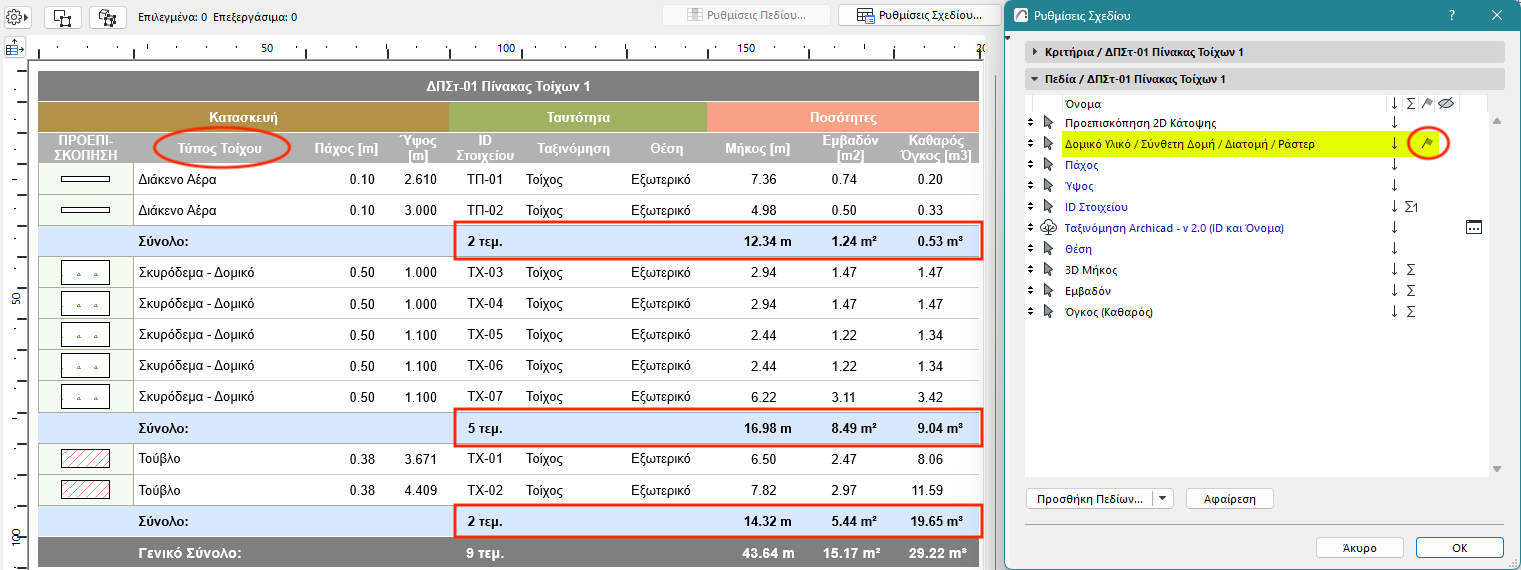
Task: Click the select in 3D view icon
Action: coord(107,17)
